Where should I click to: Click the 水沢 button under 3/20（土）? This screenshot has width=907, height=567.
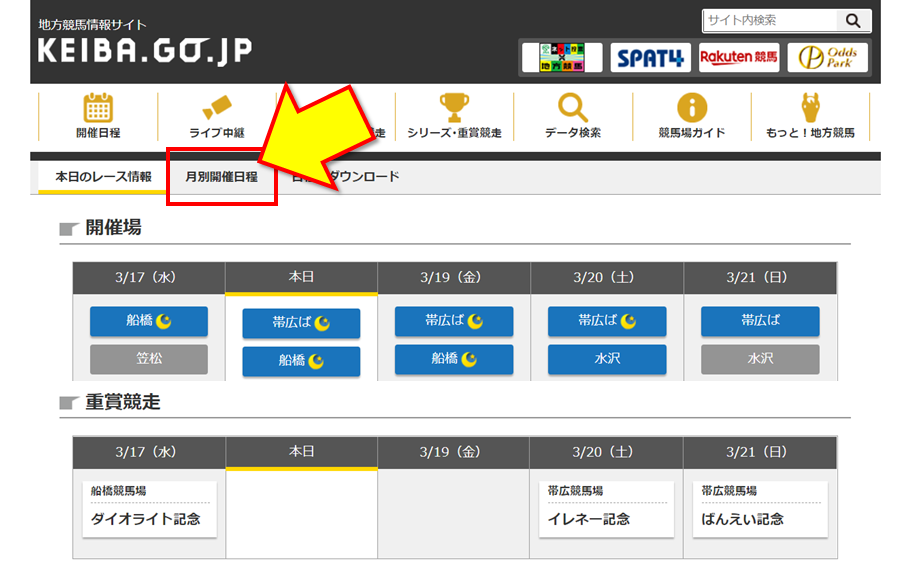pyautogui.click(x=607, y=358)
